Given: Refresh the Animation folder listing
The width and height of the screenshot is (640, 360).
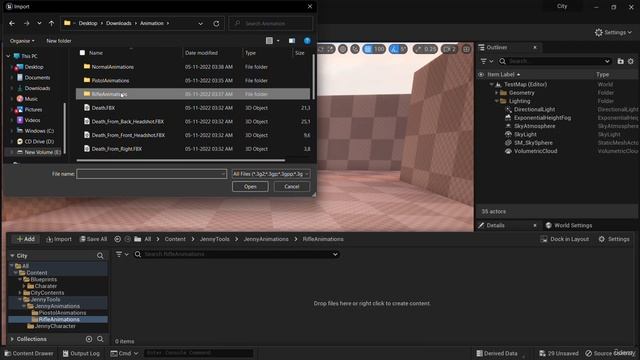Looking at the screenshot, I should pyautogui.click(x=216, y=23).
